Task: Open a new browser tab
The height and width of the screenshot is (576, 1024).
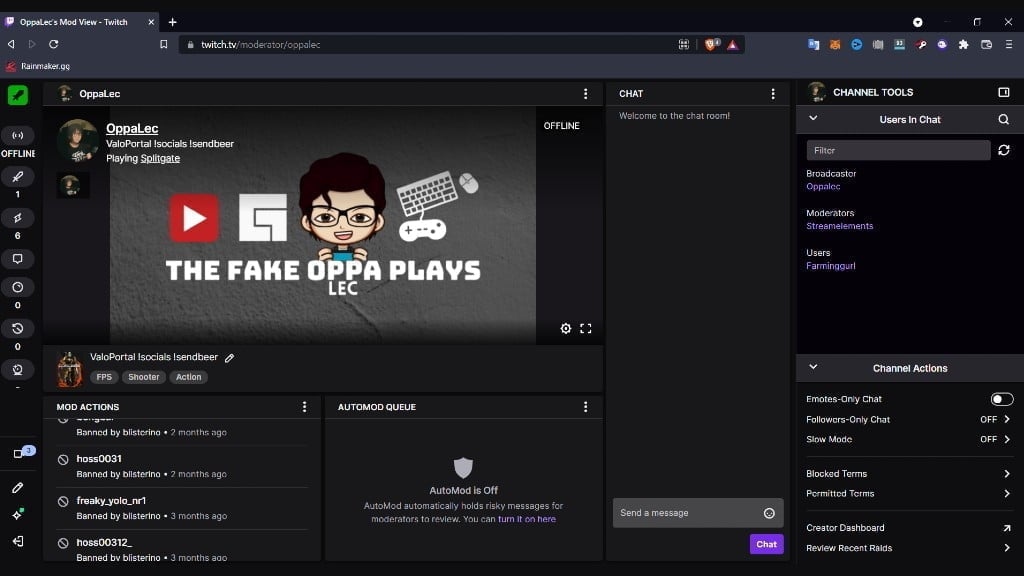Action: click(172, 22)
